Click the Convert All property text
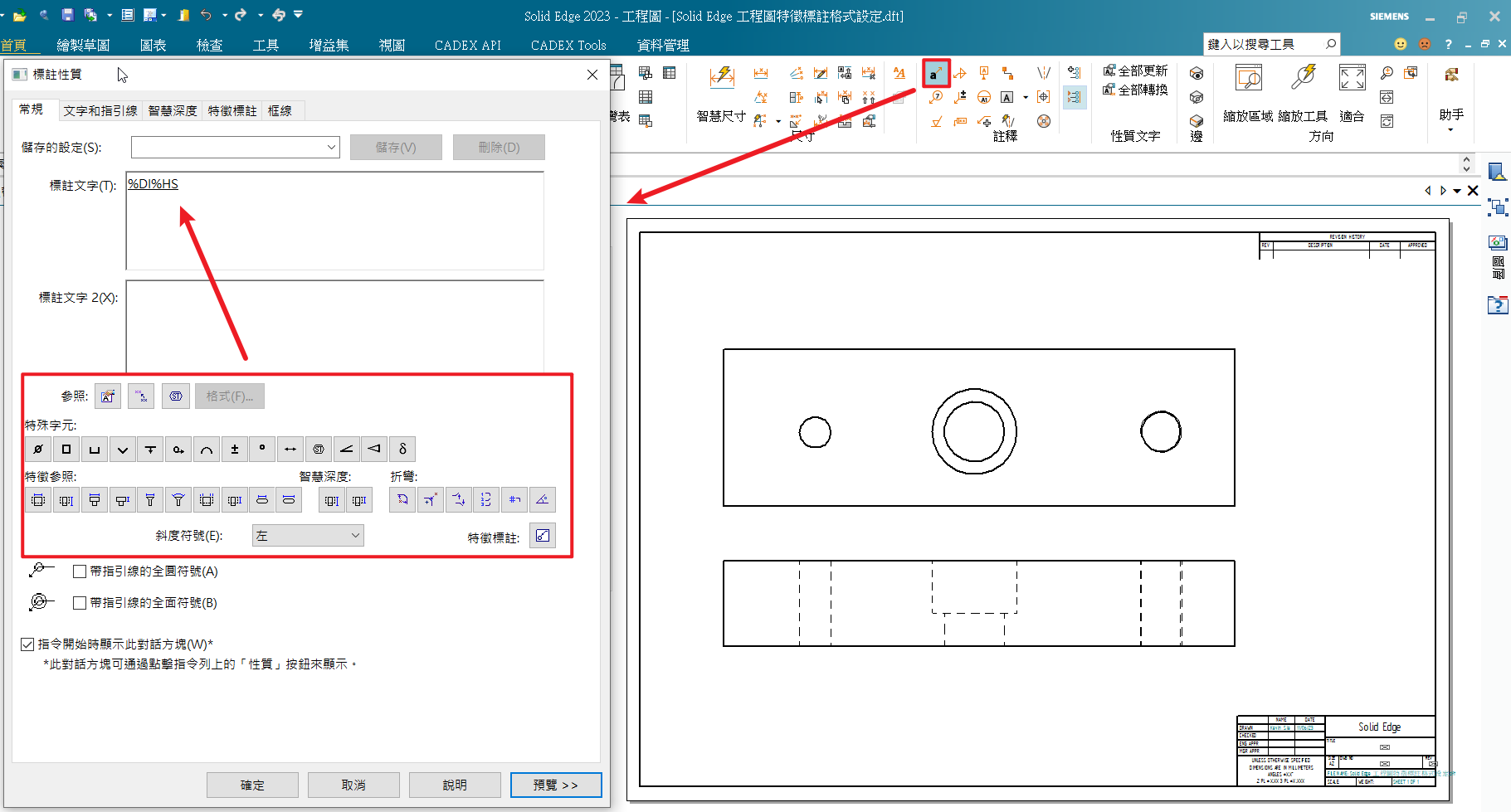This screenshot has height=812, width=1511. (x=1135, y=90)
